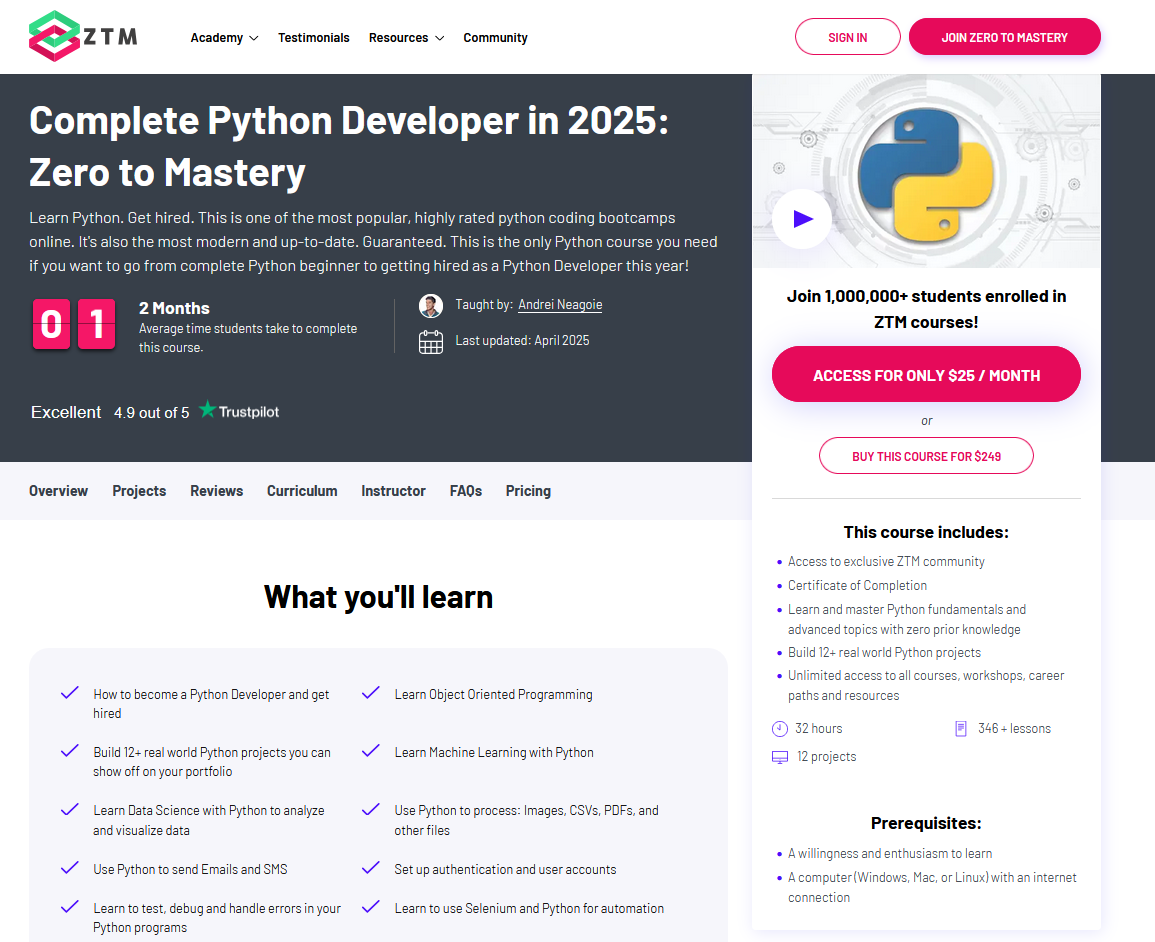Click checkmark beside Learn to use Selenium
The image size is (1155, 942).
[371, 907]
